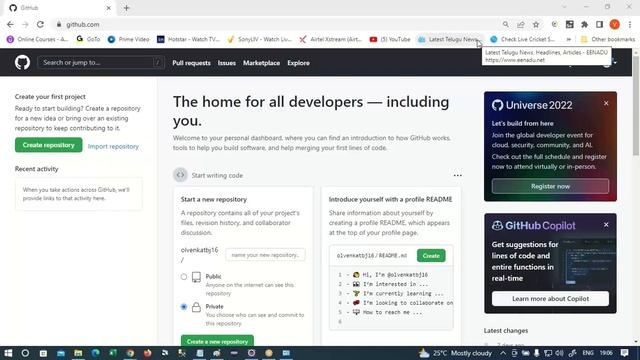
Task: Click the volume speaker tray icon
Action: (559, 353)
